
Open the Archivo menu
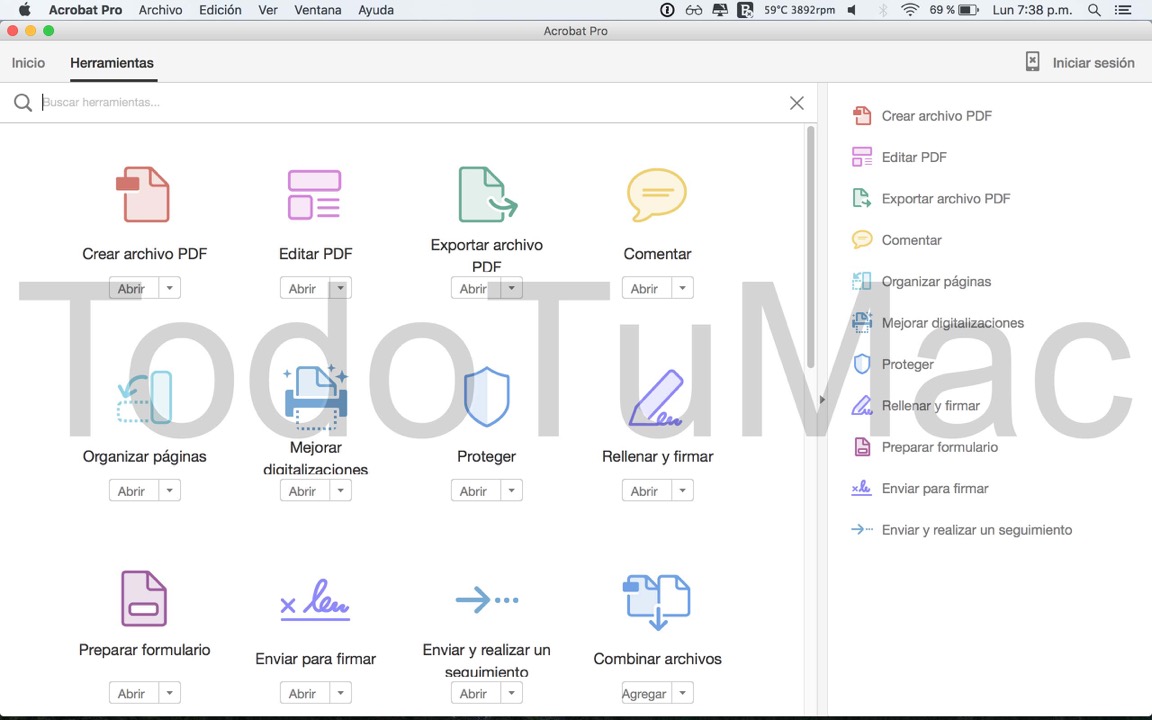click(160, 10)
